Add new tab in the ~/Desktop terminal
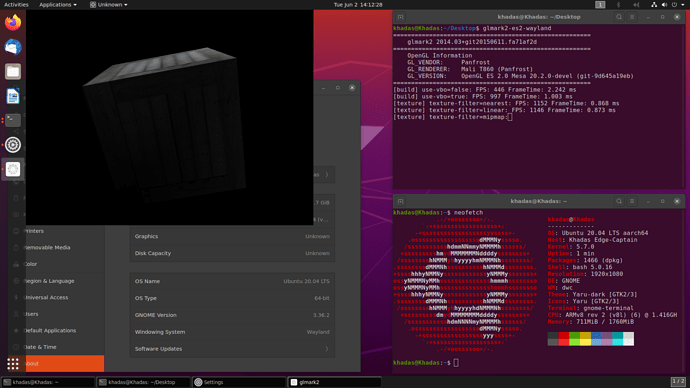 coord(400,17)
